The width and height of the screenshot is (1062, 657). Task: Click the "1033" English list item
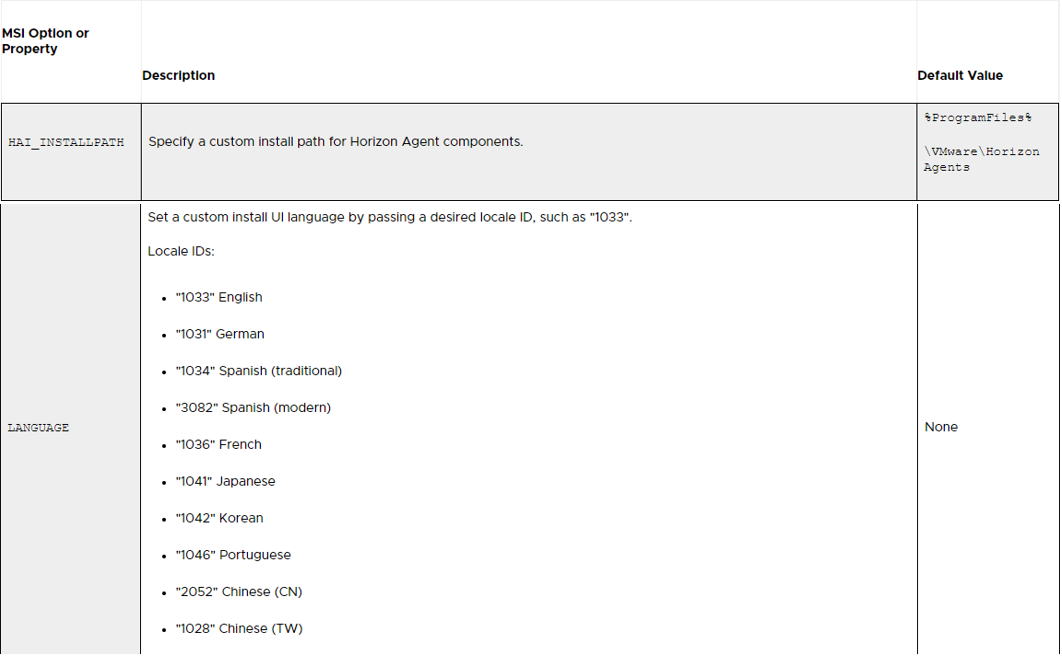pyautogui.click(x=218, y=297)
